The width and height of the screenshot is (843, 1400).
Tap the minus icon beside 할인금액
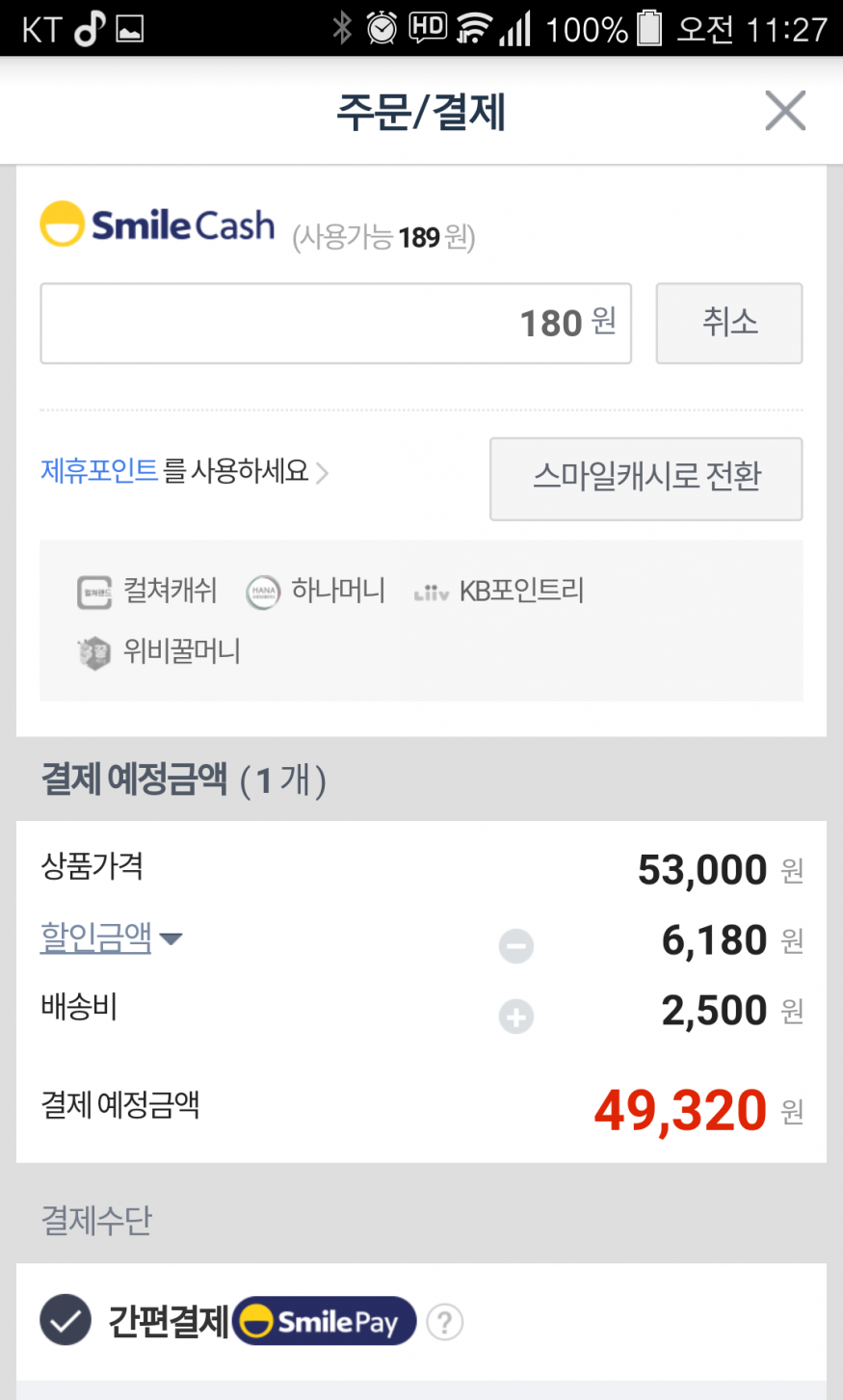pos(515,945)
